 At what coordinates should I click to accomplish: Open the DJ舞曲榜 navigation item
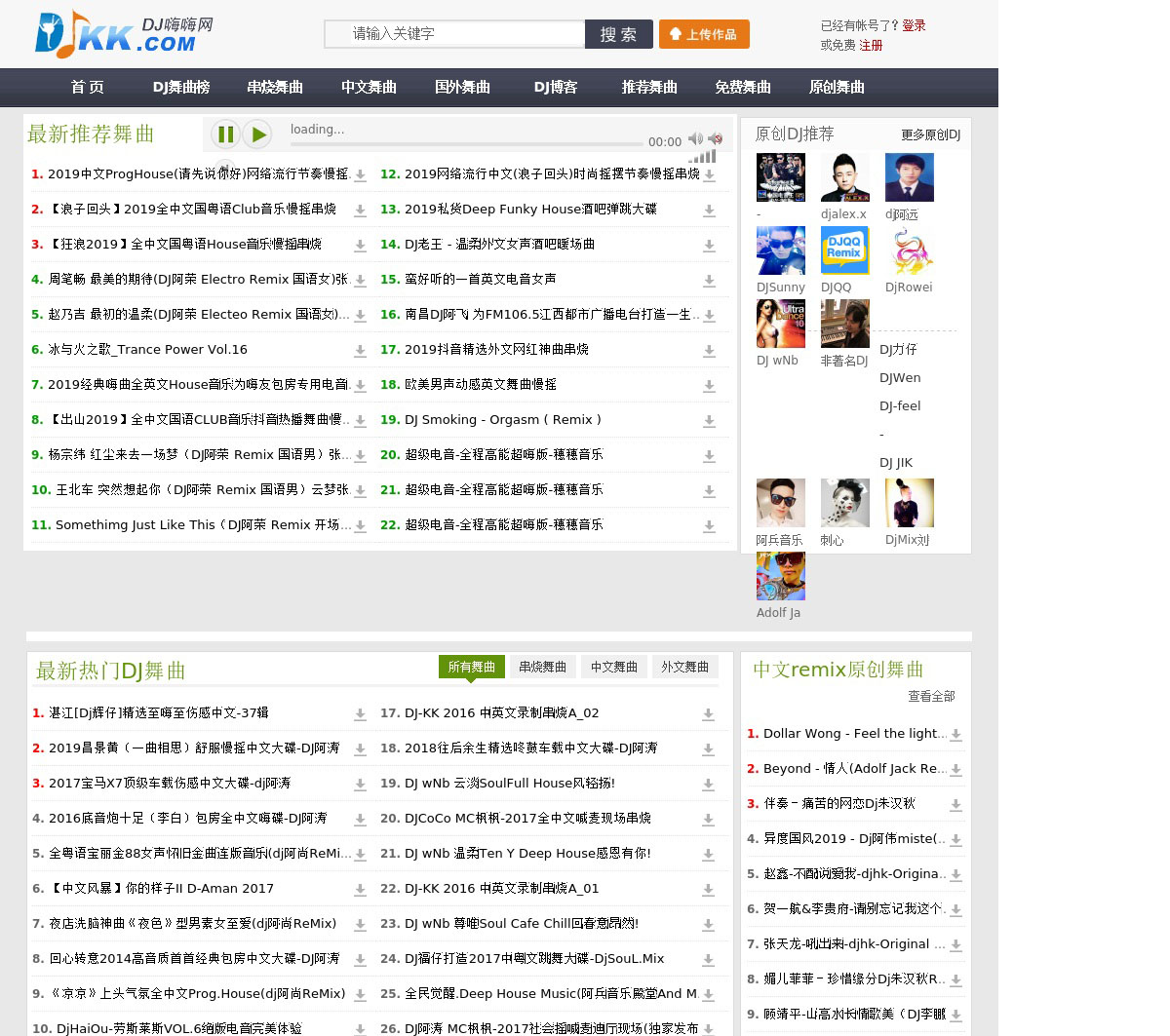(x=181, y=87)
